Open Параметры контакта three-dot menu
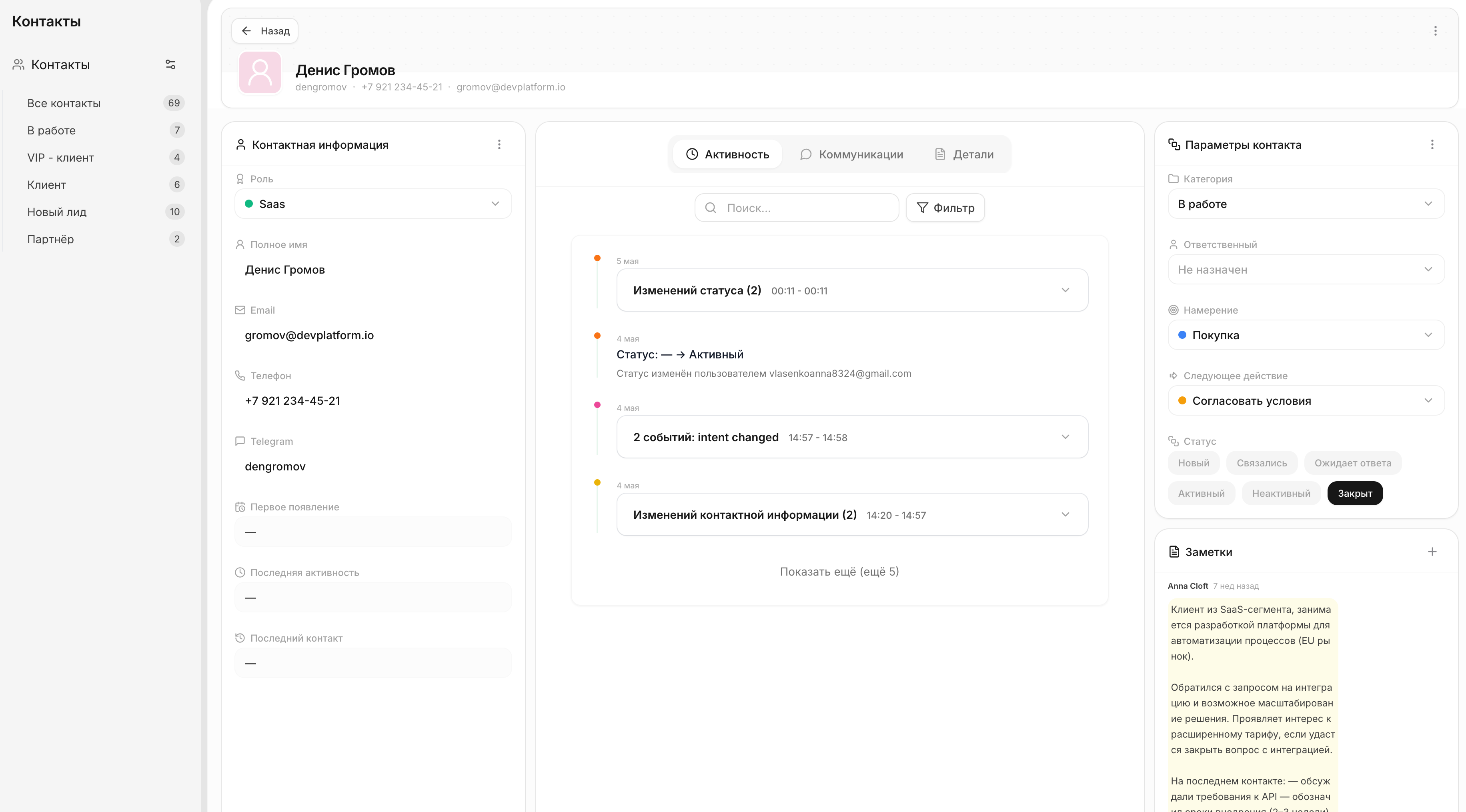The width and height of the screenshot is (1466, 812). (x=1432, y=144)
